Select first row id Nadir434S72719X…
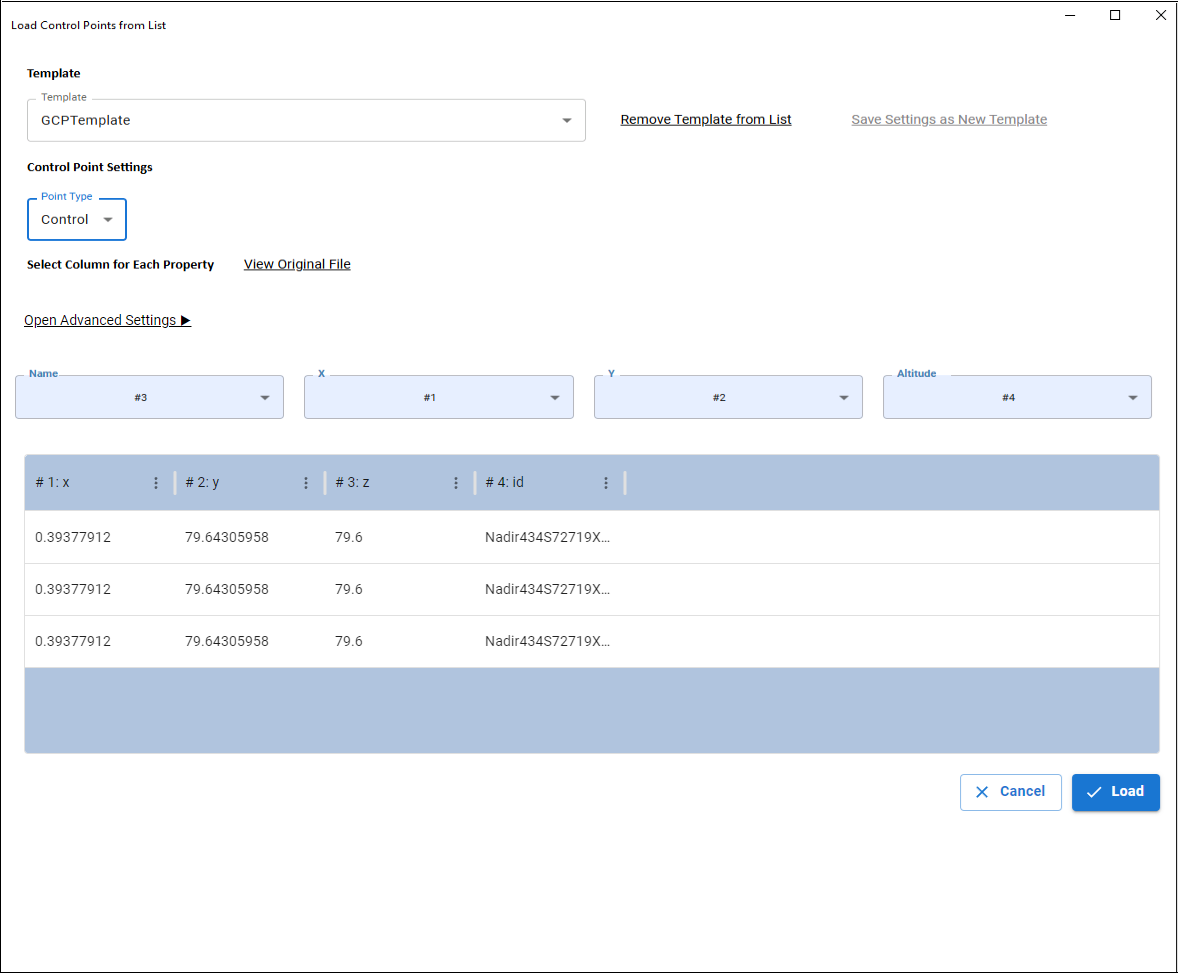 [548, 537]
